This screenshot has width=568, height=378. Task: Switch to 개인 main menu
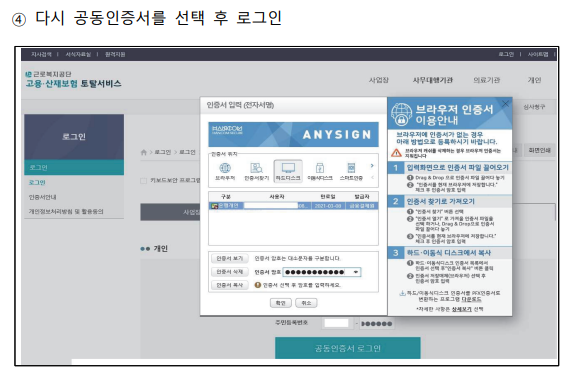[x=534, y=80]
